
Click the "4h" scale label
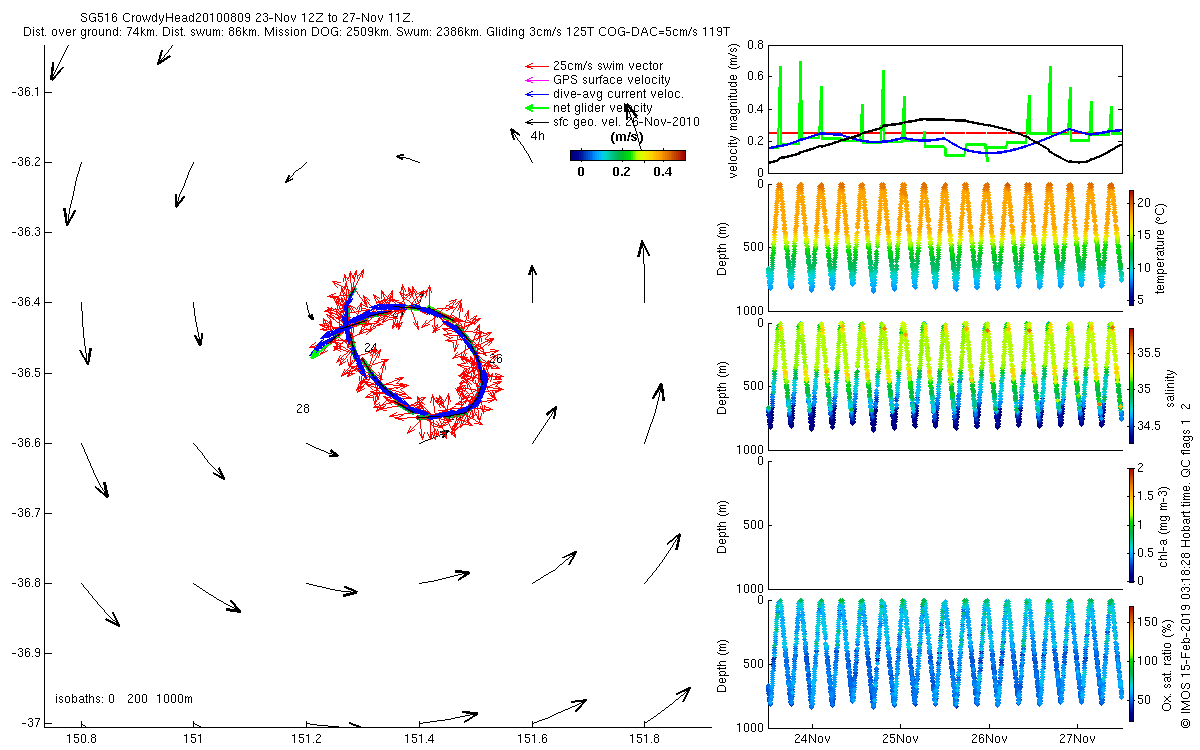pyautogui.click(x=537, y=136)
